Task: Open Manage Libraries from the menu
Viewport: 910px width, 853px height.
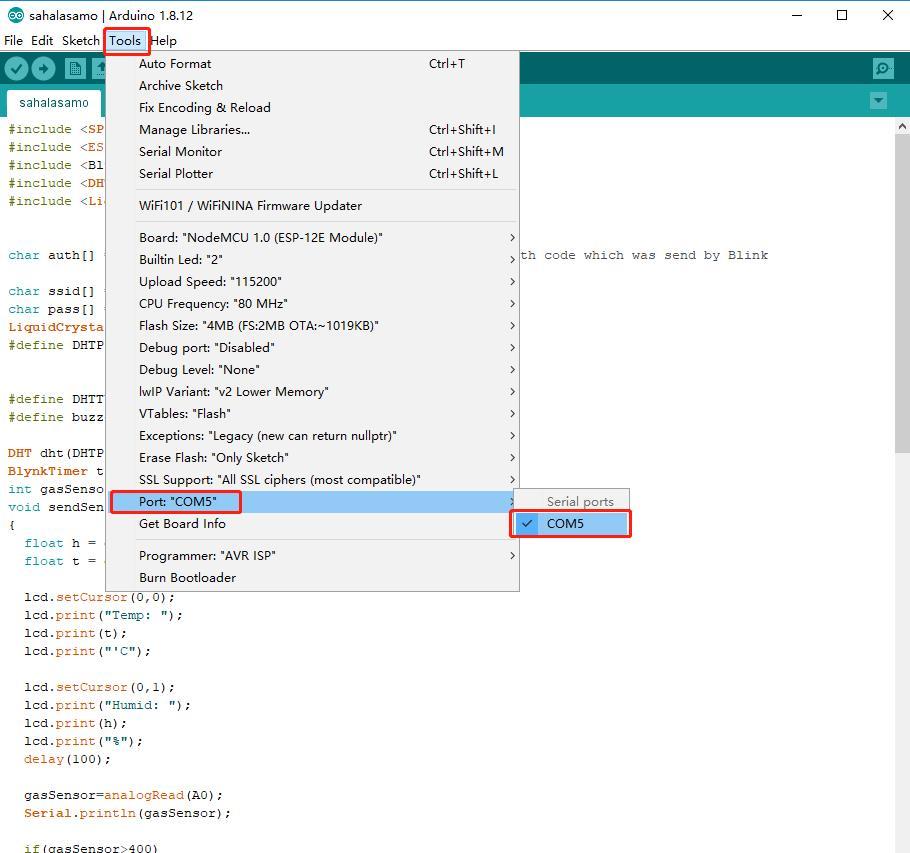Action: 312,130
